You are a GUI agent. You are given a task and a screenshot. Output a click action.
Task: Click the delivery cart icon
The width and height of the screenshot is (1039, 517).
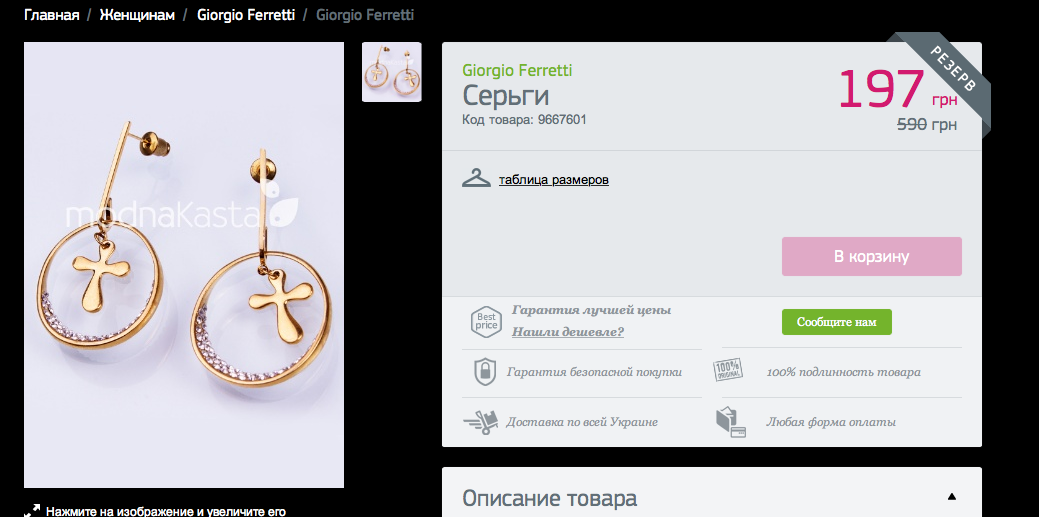point(480,422)
